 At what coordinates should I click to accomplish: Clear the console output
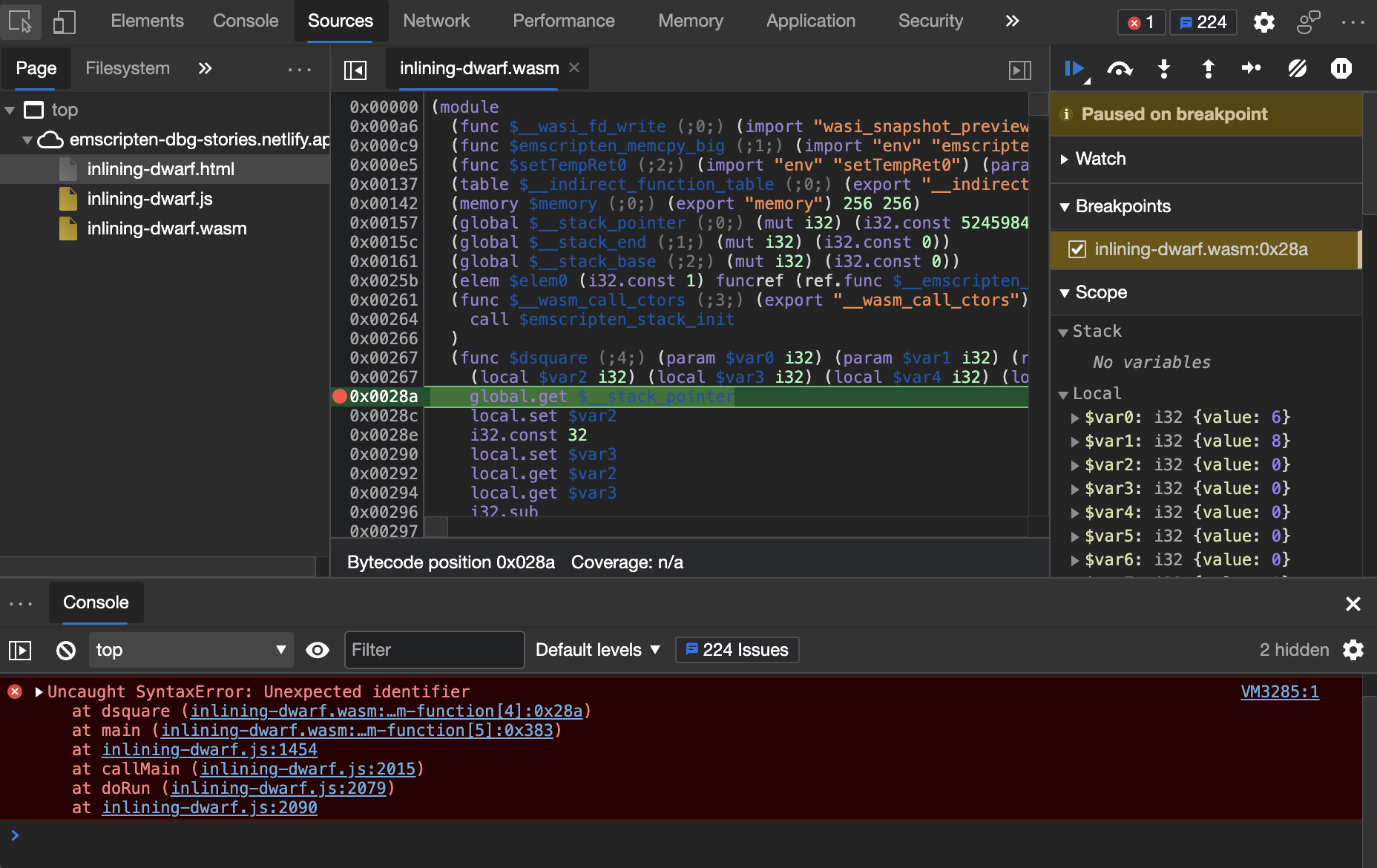point(65,650)
